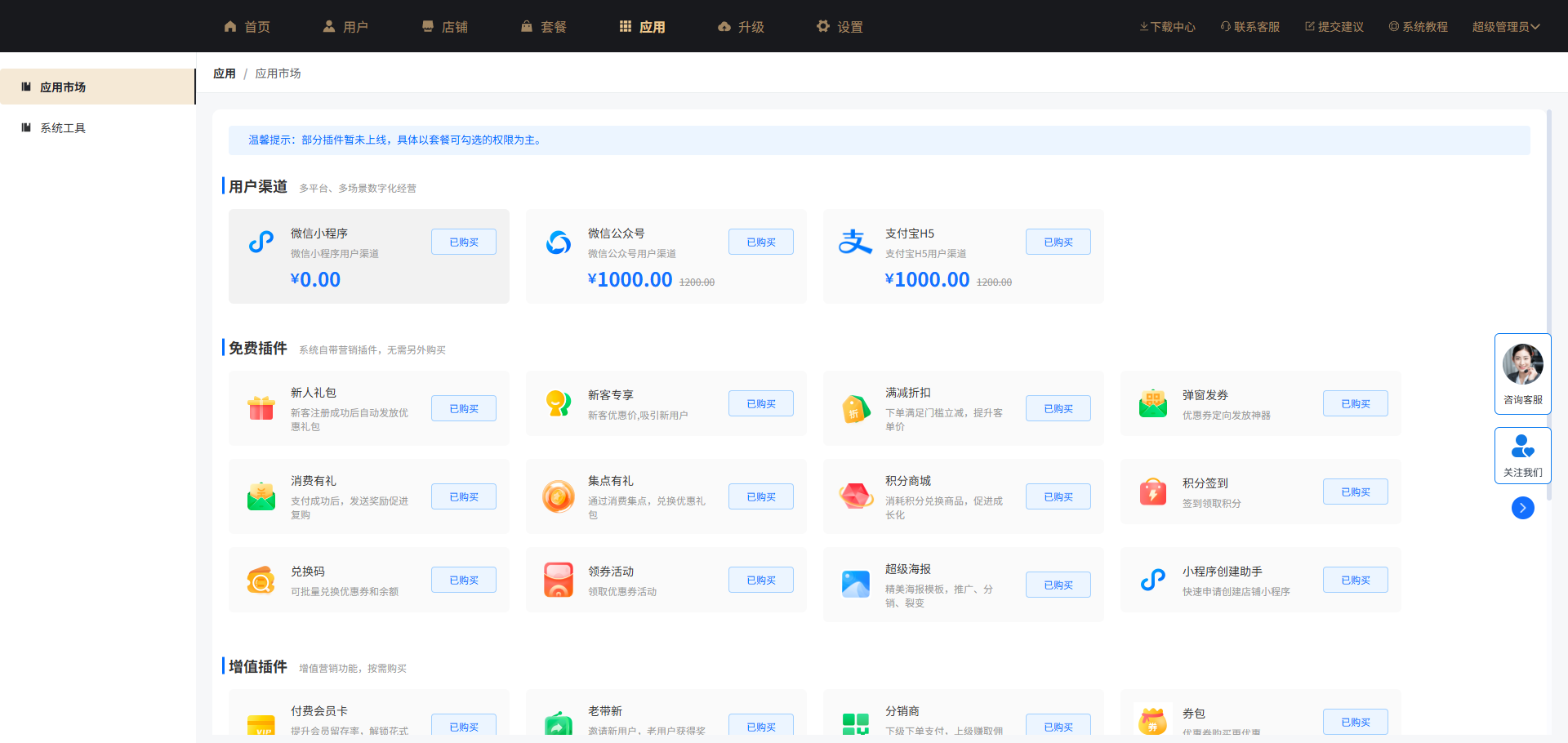This screenshot has height=743, width=1568.
Task: Click the points mall gem icon
Action: coord(855,496)
